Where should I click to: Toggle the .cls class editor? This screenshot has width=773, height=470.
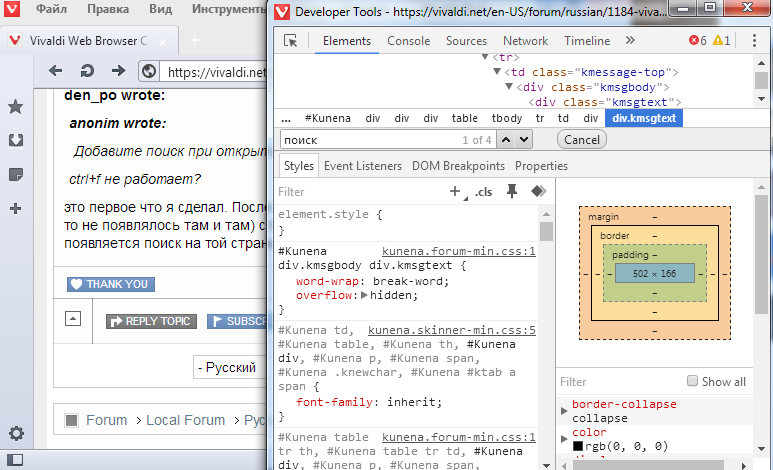pos(483,192)
